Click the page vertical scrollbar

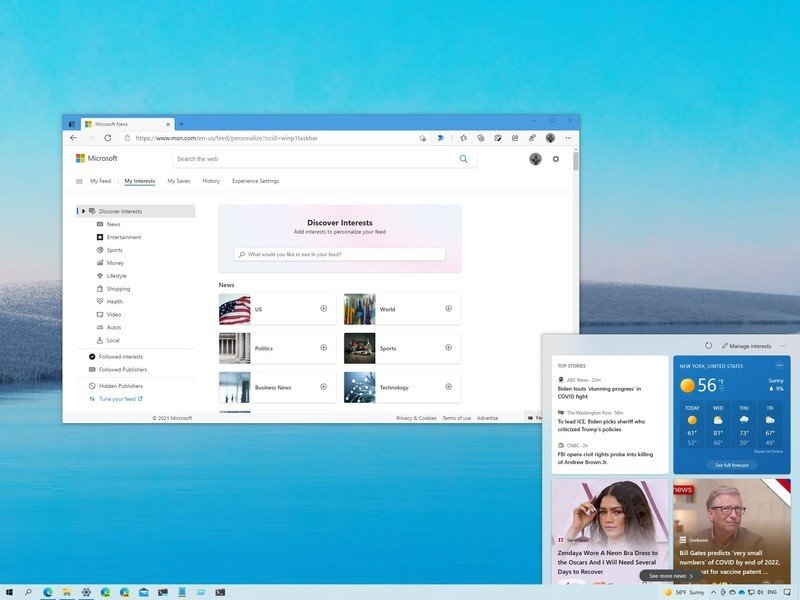576,160
